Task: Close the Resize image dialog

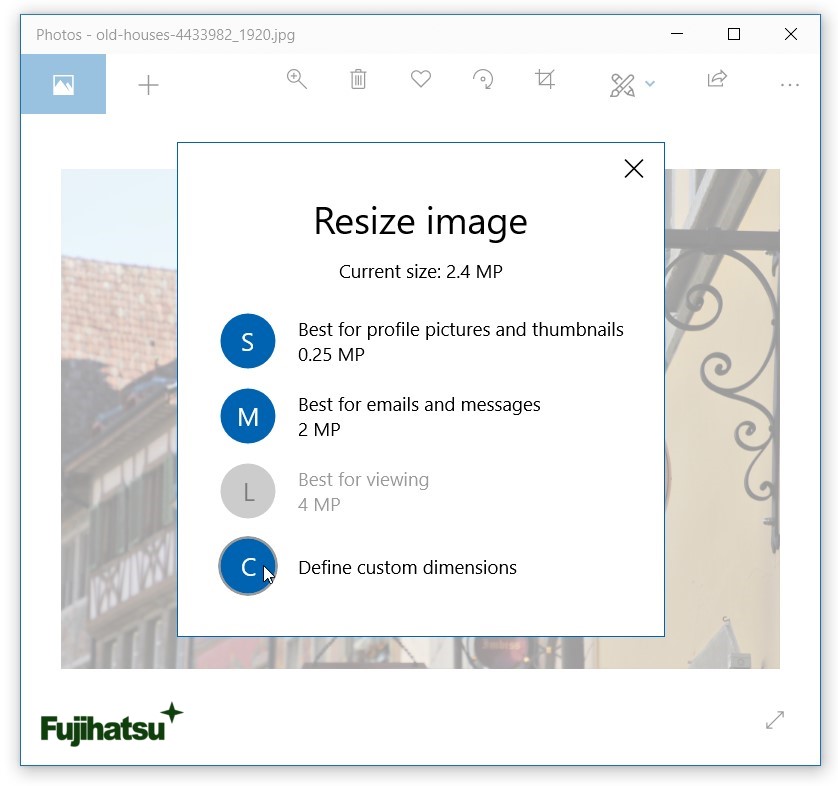Action: click(633, 169)
